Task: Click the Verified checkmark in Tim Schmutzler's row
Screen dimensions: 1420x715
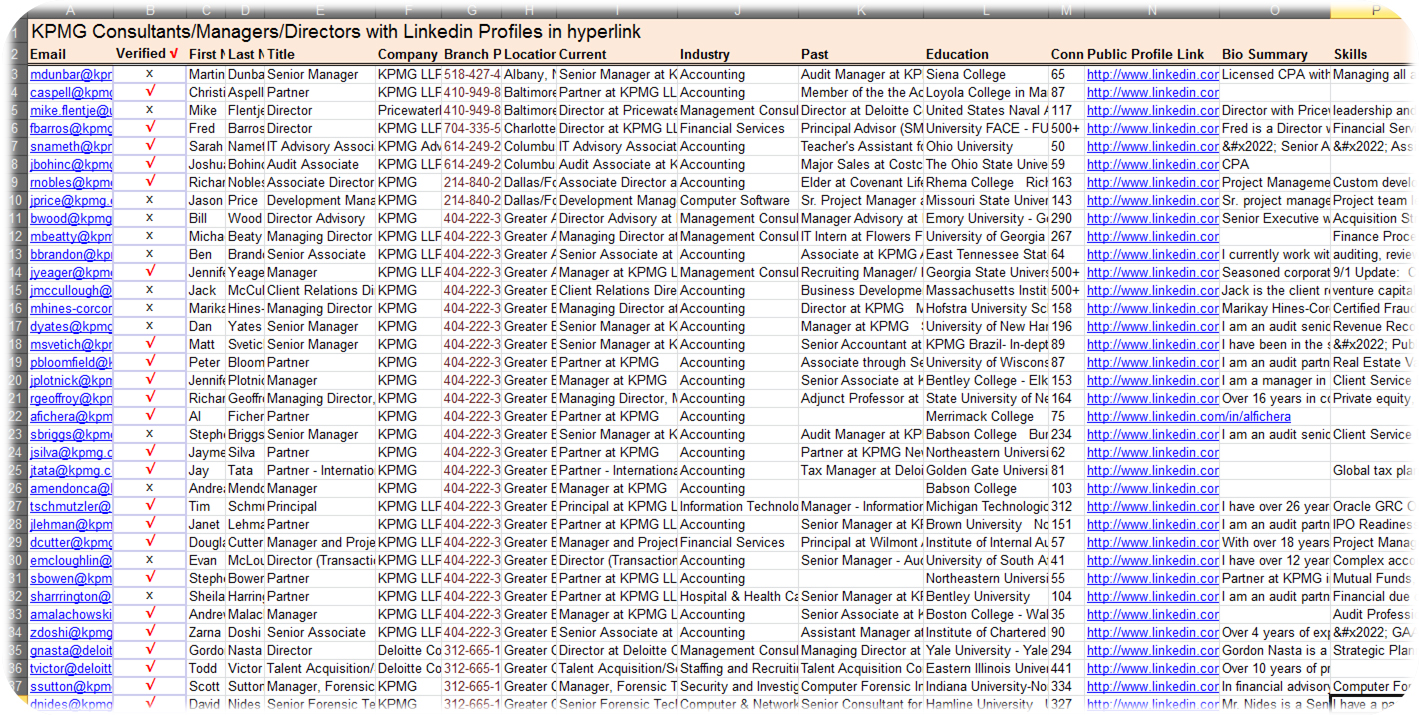Action: pyautogui.click(x=150, y=506)
